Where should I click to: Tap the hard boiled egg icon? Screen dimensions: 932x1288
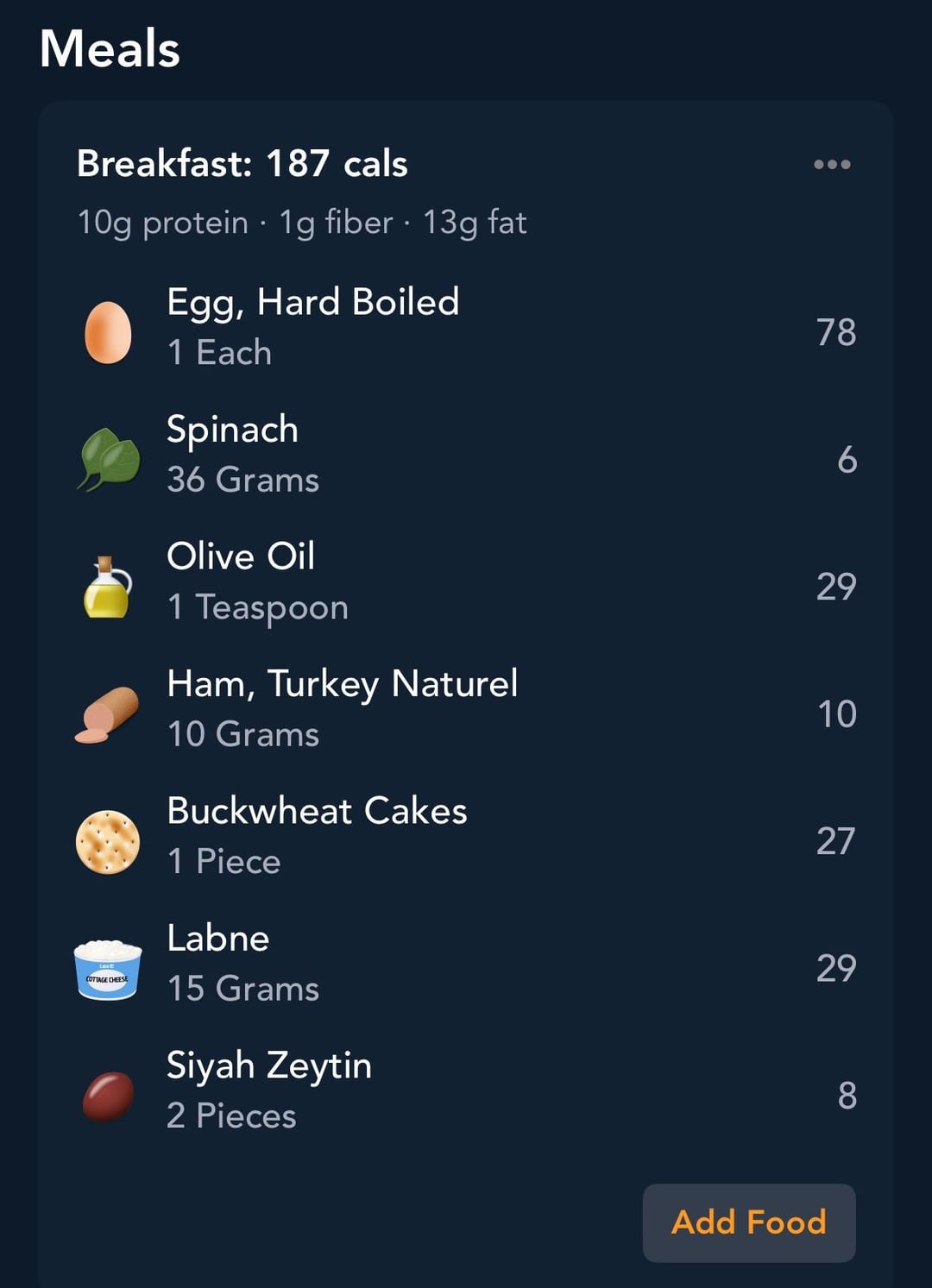tap(108, 332)
